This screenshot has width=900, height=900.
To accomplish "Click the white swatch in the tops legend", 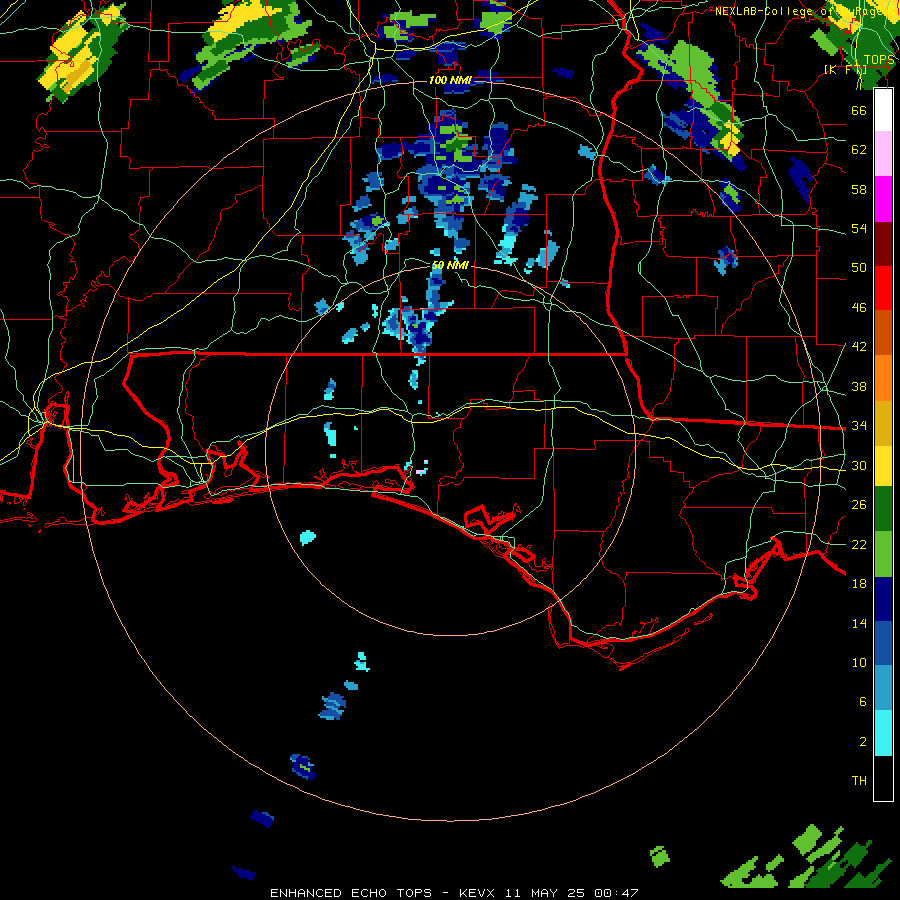I will (883, 110).
